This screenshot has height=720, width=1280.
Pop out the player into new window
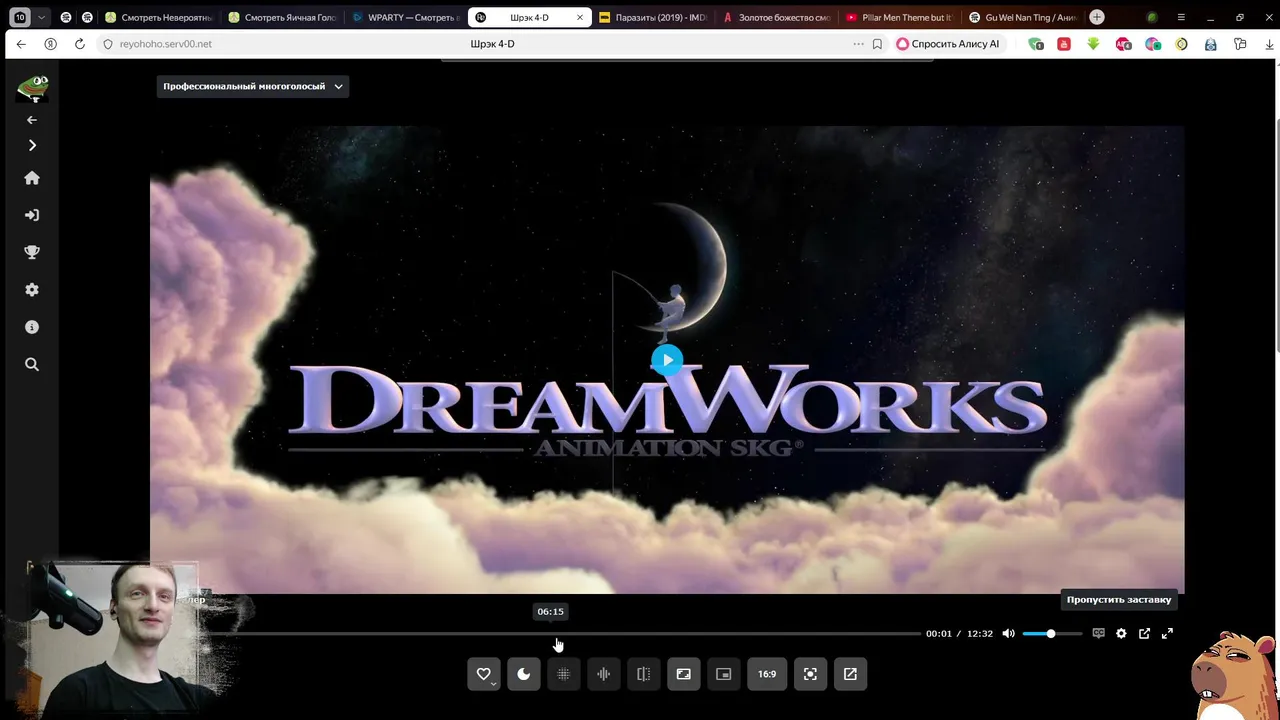[x=1144, y=633]
